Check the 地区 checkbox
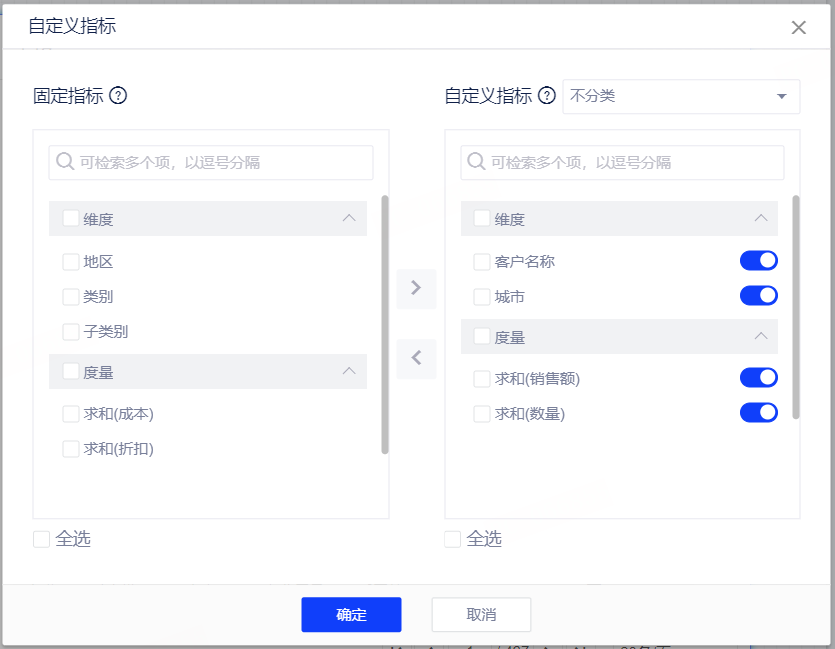The width and height of the screenshot is (835, 649). pos(71,262)
